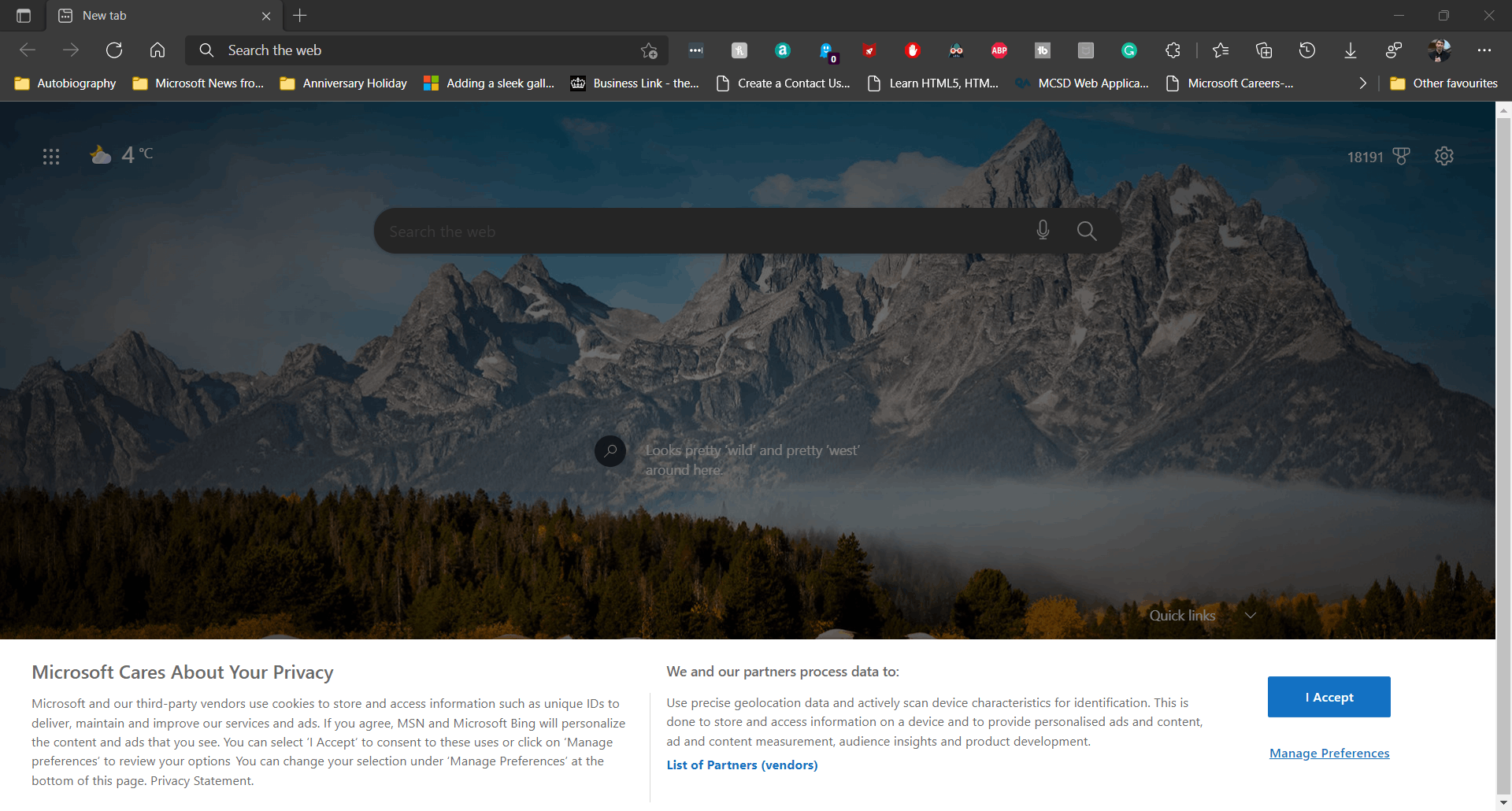This screenshot has height=811, width=1512.
Task: Open the Extensions puzzle-piece menu
Action: pyautogui.click(x=1173, y=50)
